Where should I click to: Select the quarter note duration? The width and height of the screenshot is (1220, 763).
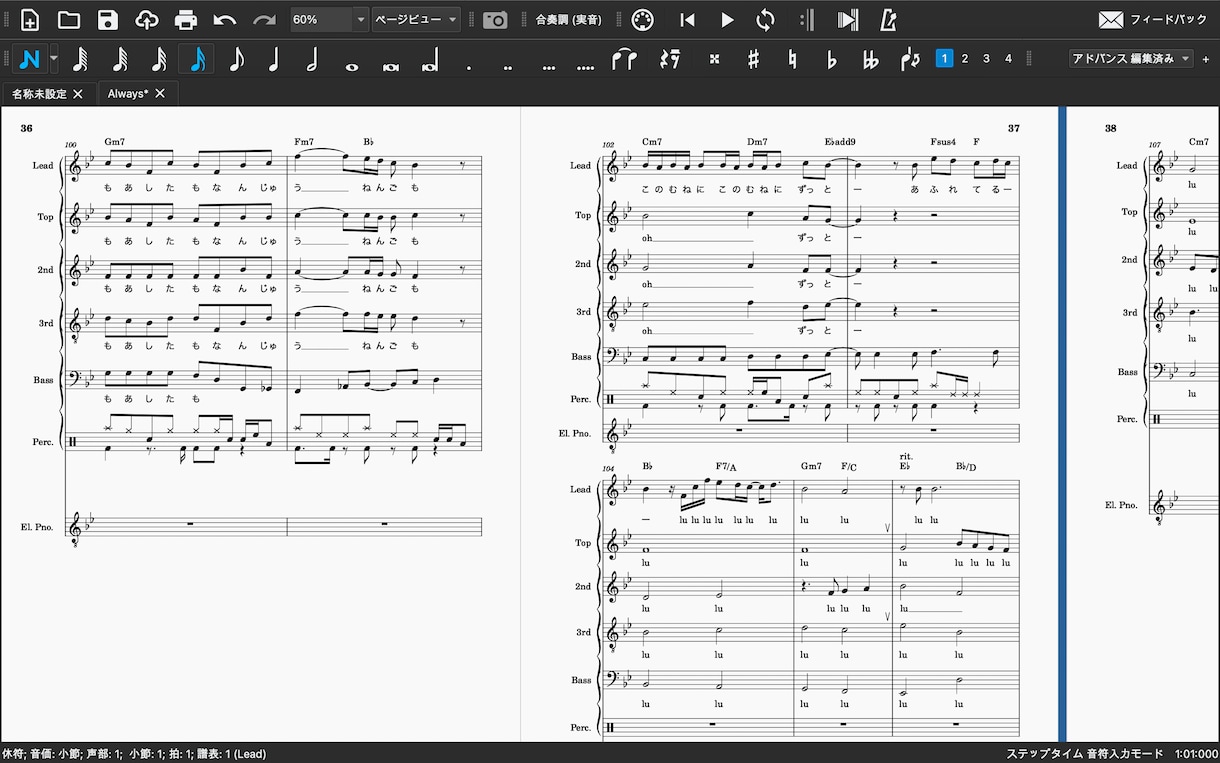[274, 60]
